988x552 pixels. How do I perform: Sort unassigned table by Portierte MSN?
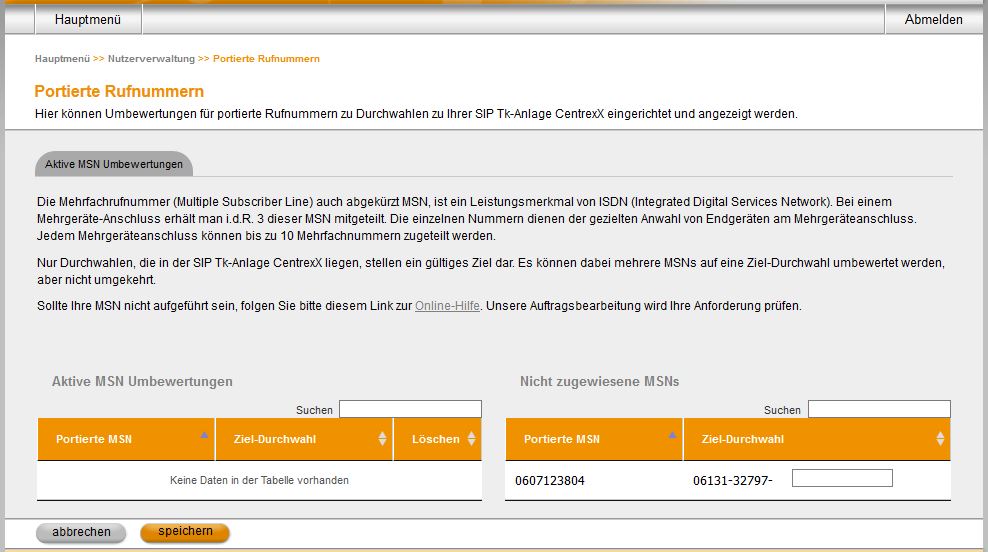[594, 439]
